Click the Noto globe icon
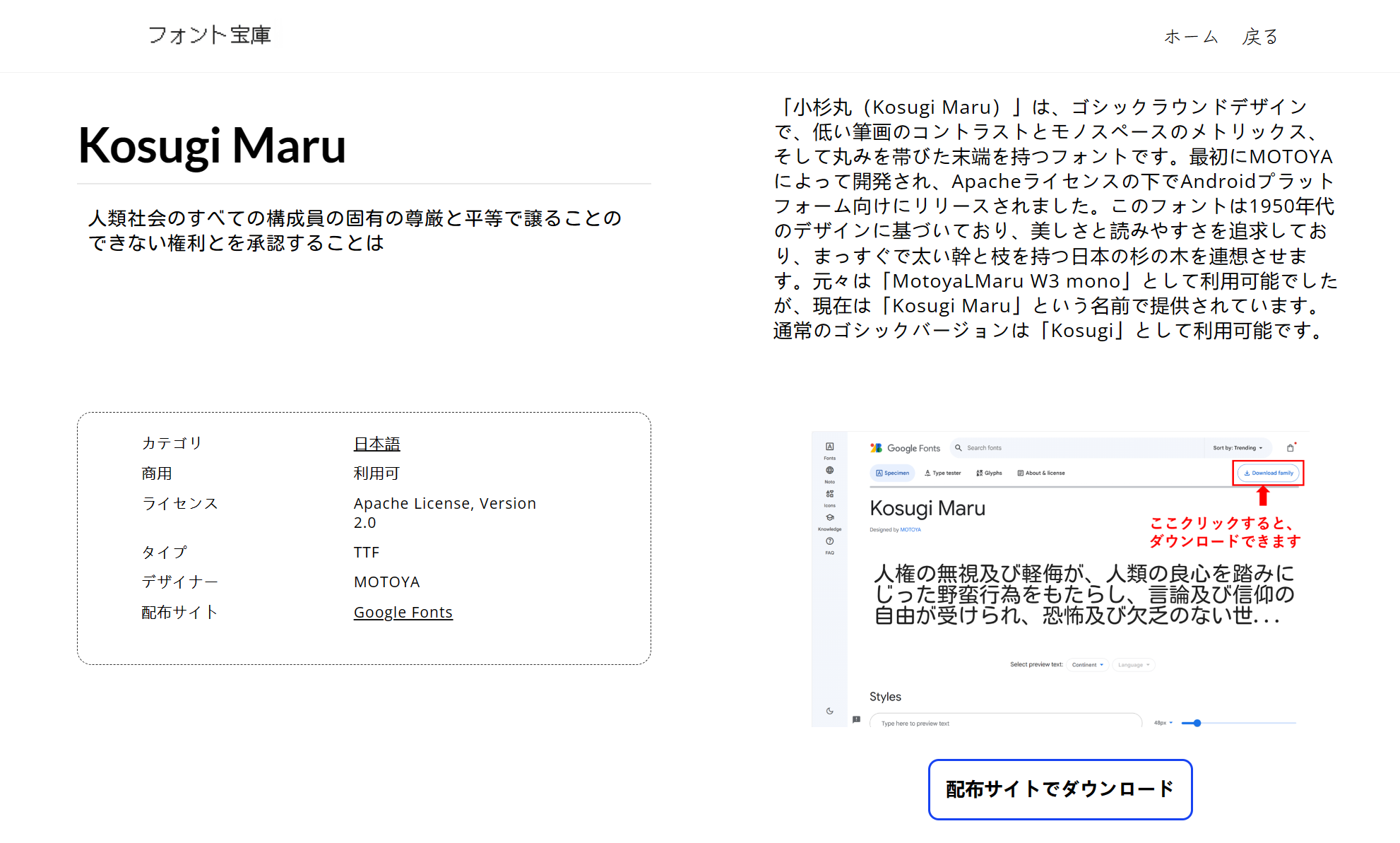Image resolution: width=1400 pixels, height=843 pixels. coord(829,471)
